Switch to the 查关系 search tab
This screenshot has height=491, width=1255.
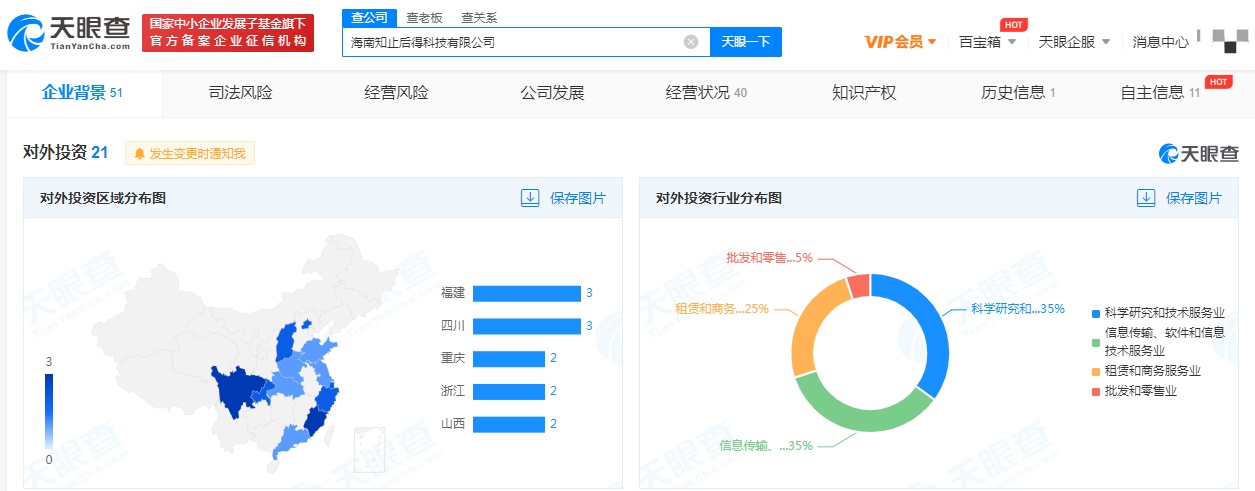(x=479, y=18)
